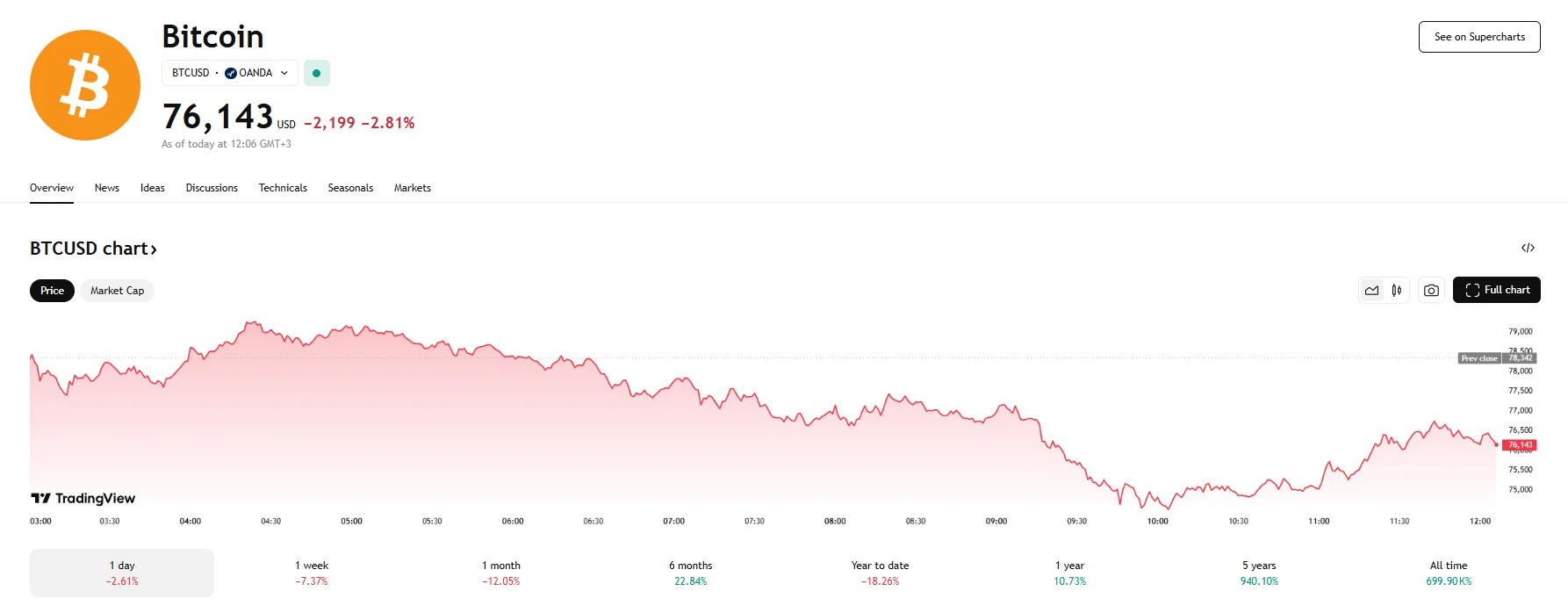The width and height of the screenshot is (1568, 613).
Task: Expand the BTCUSD OANDA source dropdown
Action: pos(230,73)
